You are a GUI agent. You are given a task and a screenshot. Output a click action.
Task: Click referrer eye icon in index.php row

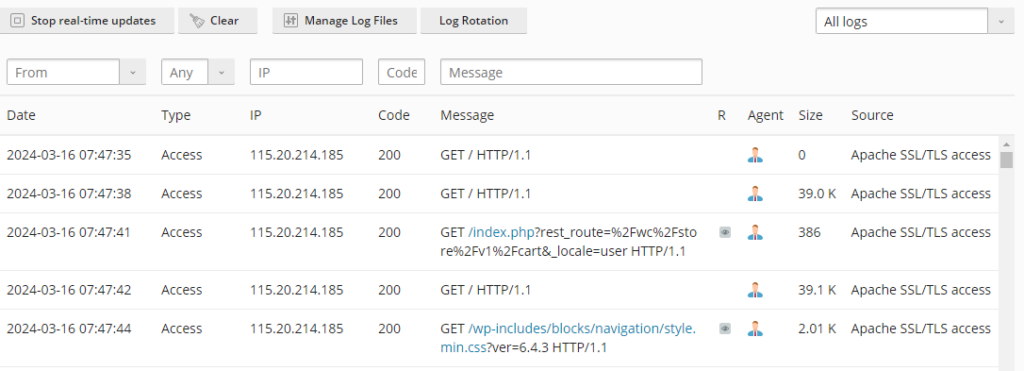(725, 232)
